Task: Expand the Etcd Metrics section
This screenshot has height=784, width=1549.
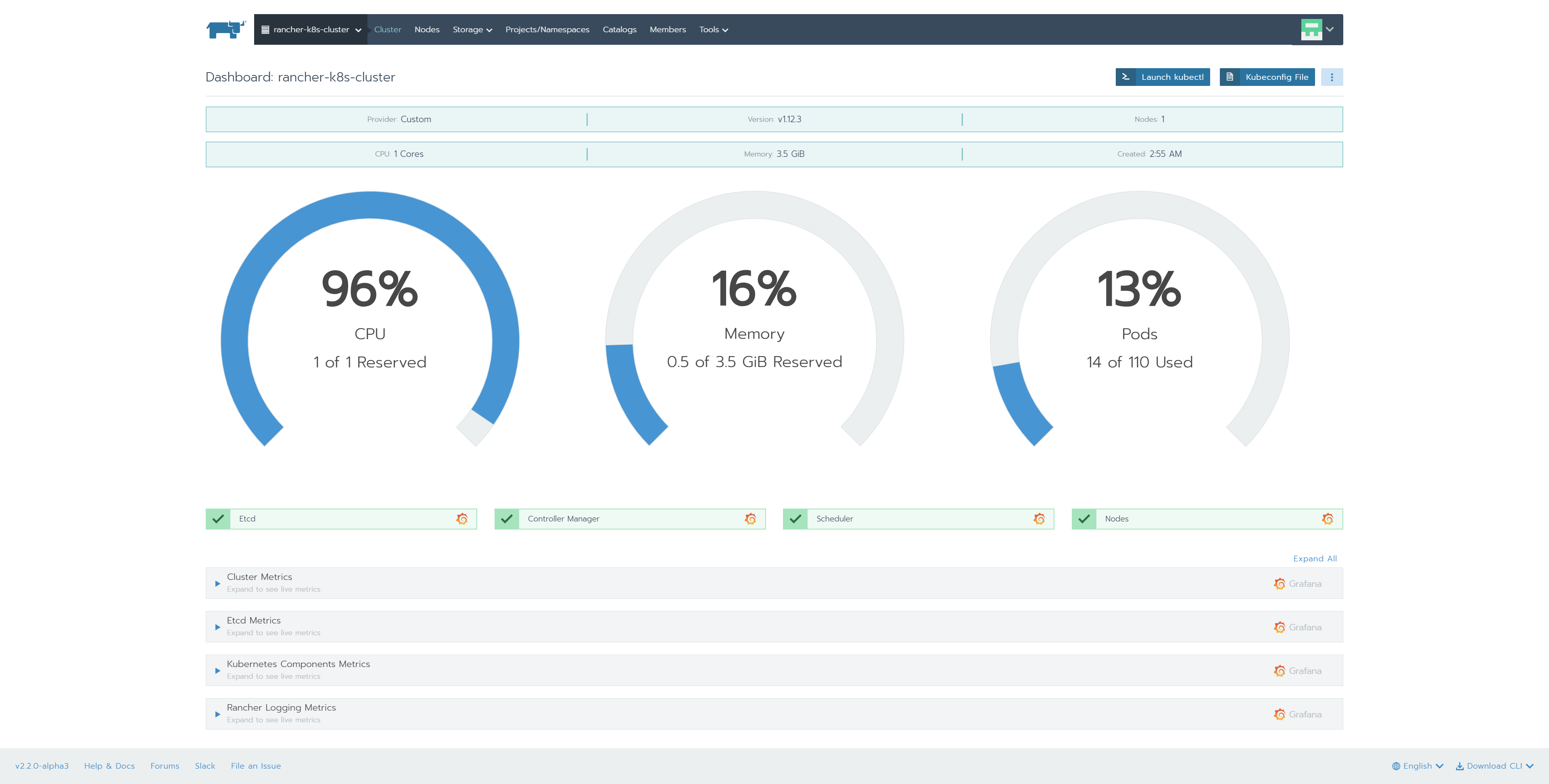Action: (x=218, y=627)
